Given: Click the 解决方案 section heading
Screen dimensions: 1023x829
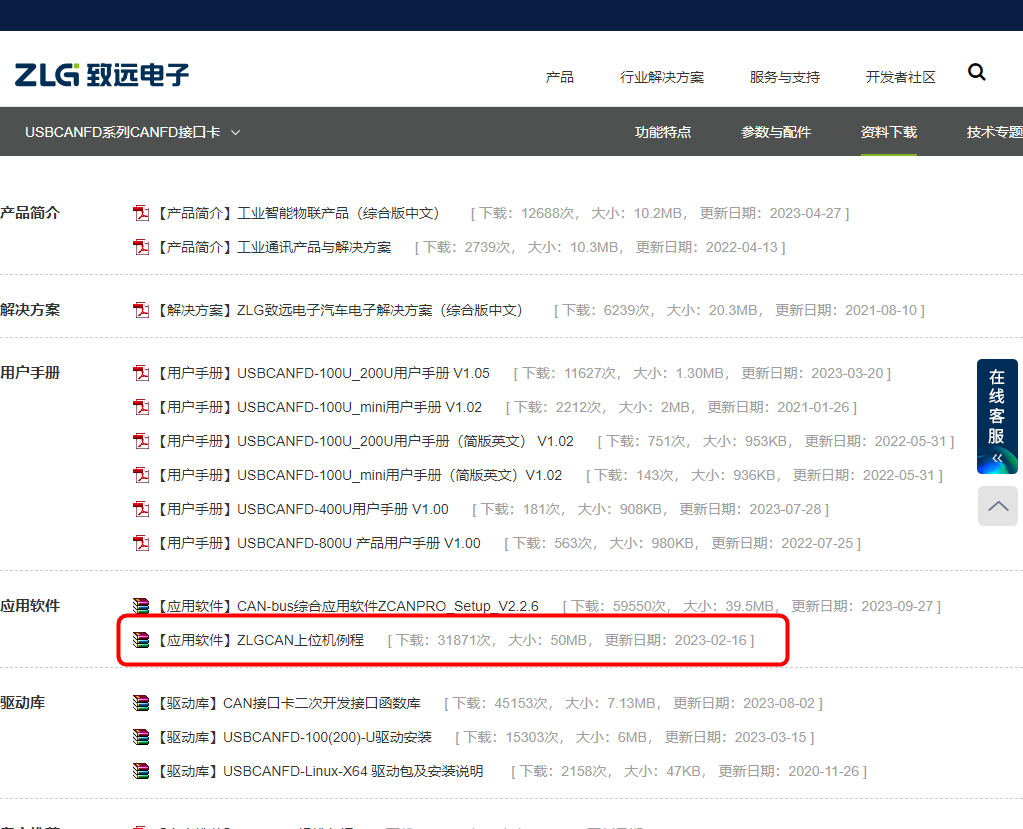Looking at the screenshot, I should tap(30, 309).
